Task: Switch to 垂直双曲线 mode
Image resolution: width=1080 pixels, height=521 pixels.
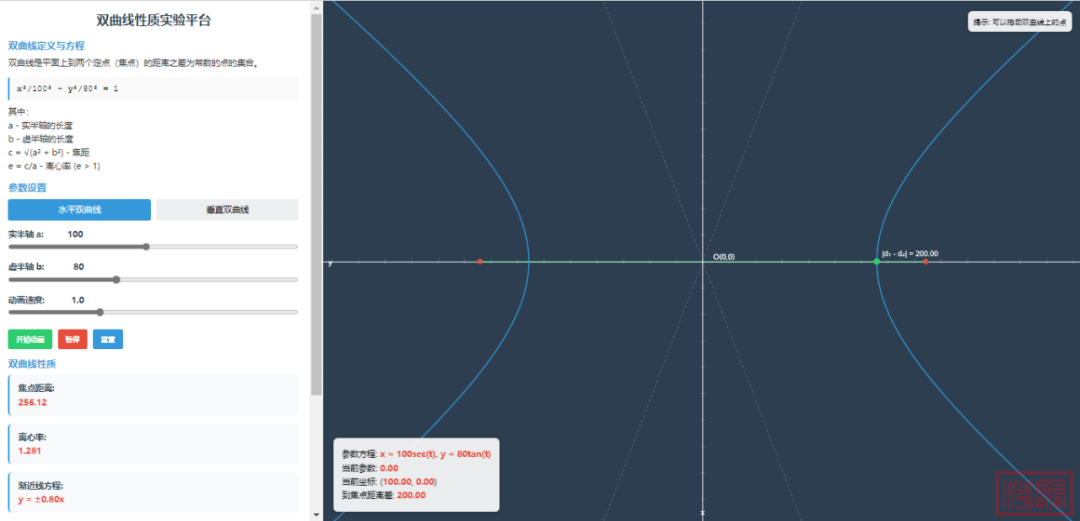Action: click(x=227, y=210)
